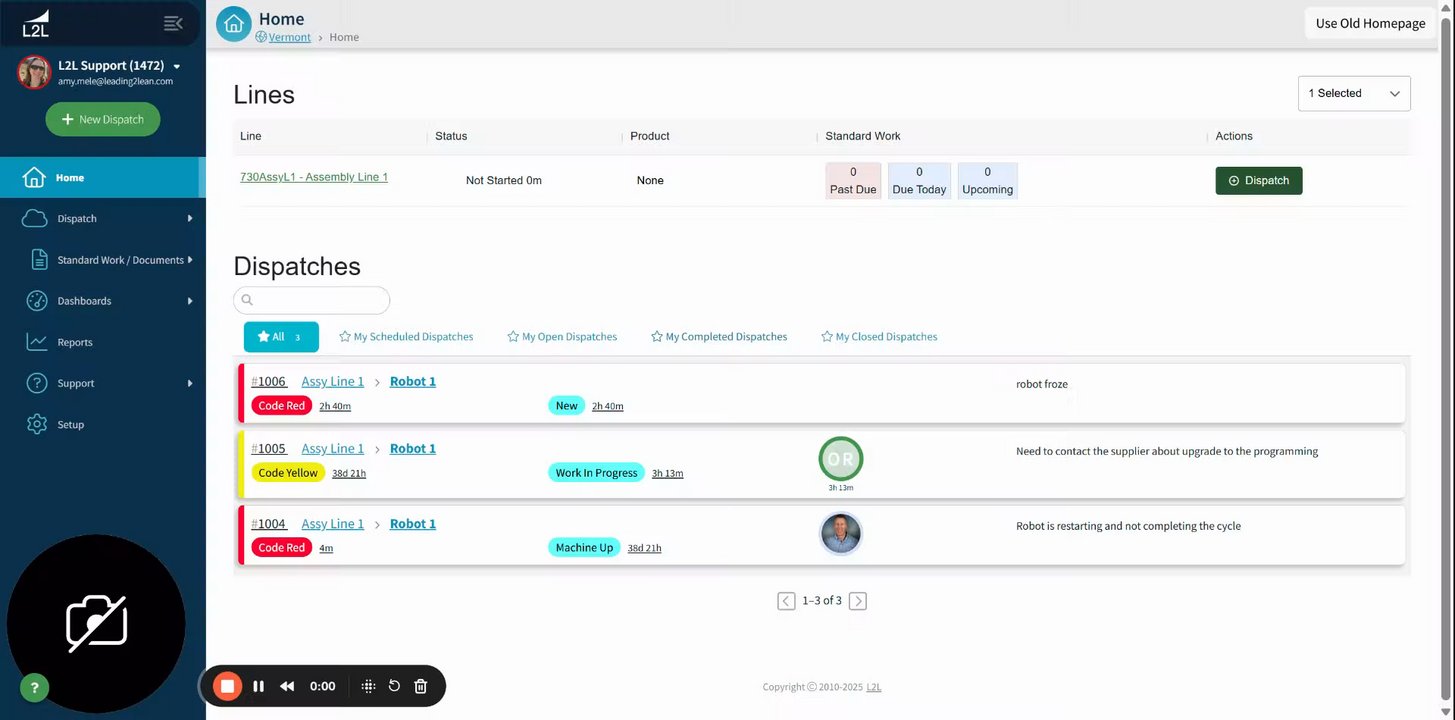Open the 1 Selected lines dropdown
The image size is (1455, 720).
1354,93
